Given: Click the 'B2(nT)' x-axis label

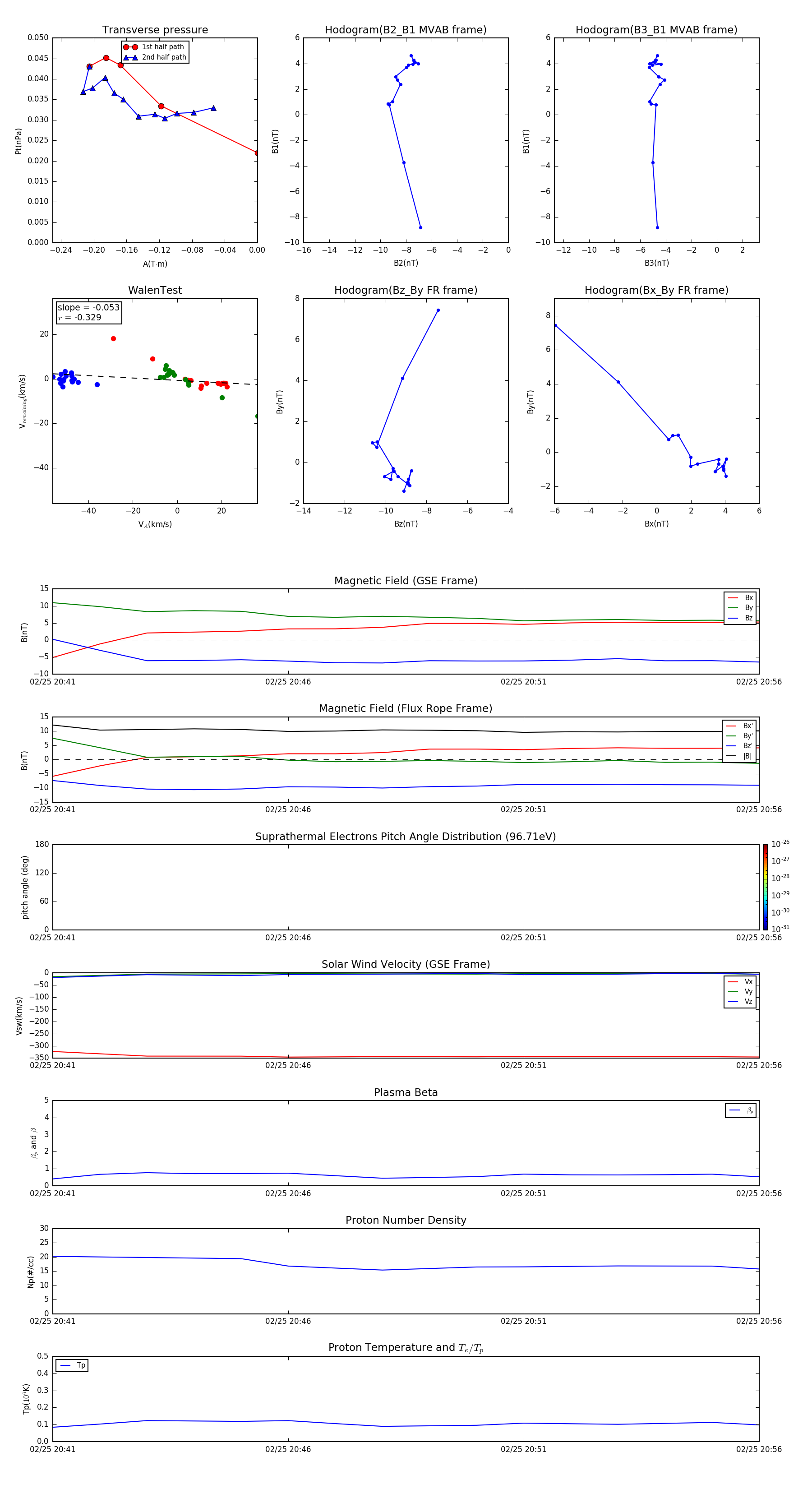Looking at the screenshot, I should (406, 263).
